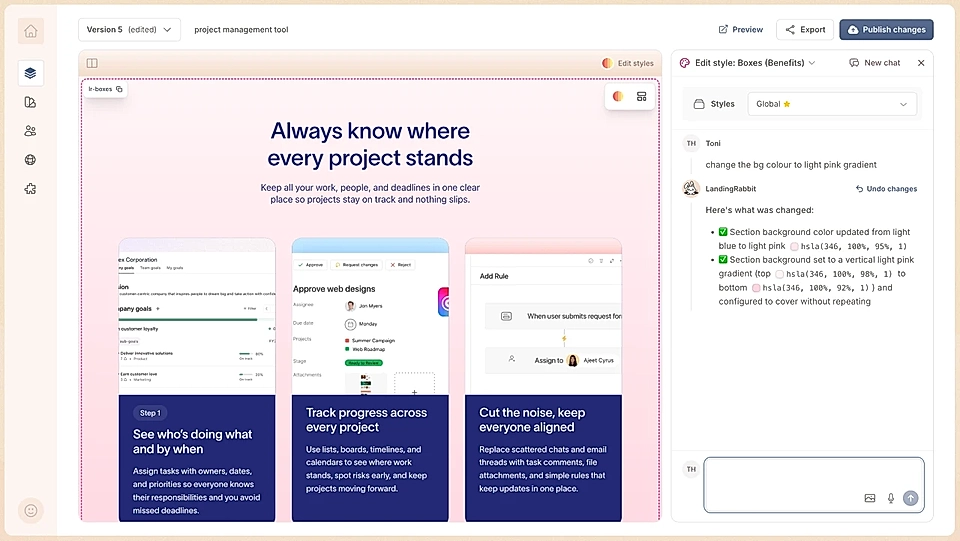The image size is (960, 541).
Task: Publish changes to the site
Action: pos(887,29)
